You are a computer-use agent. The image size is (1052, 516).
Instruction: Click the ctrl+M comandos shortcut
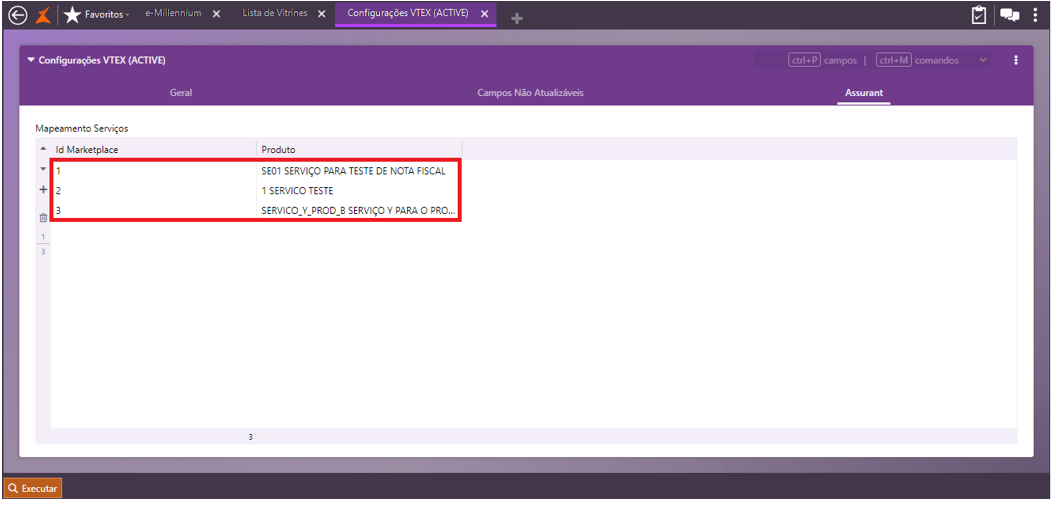(x=917, y=60)
